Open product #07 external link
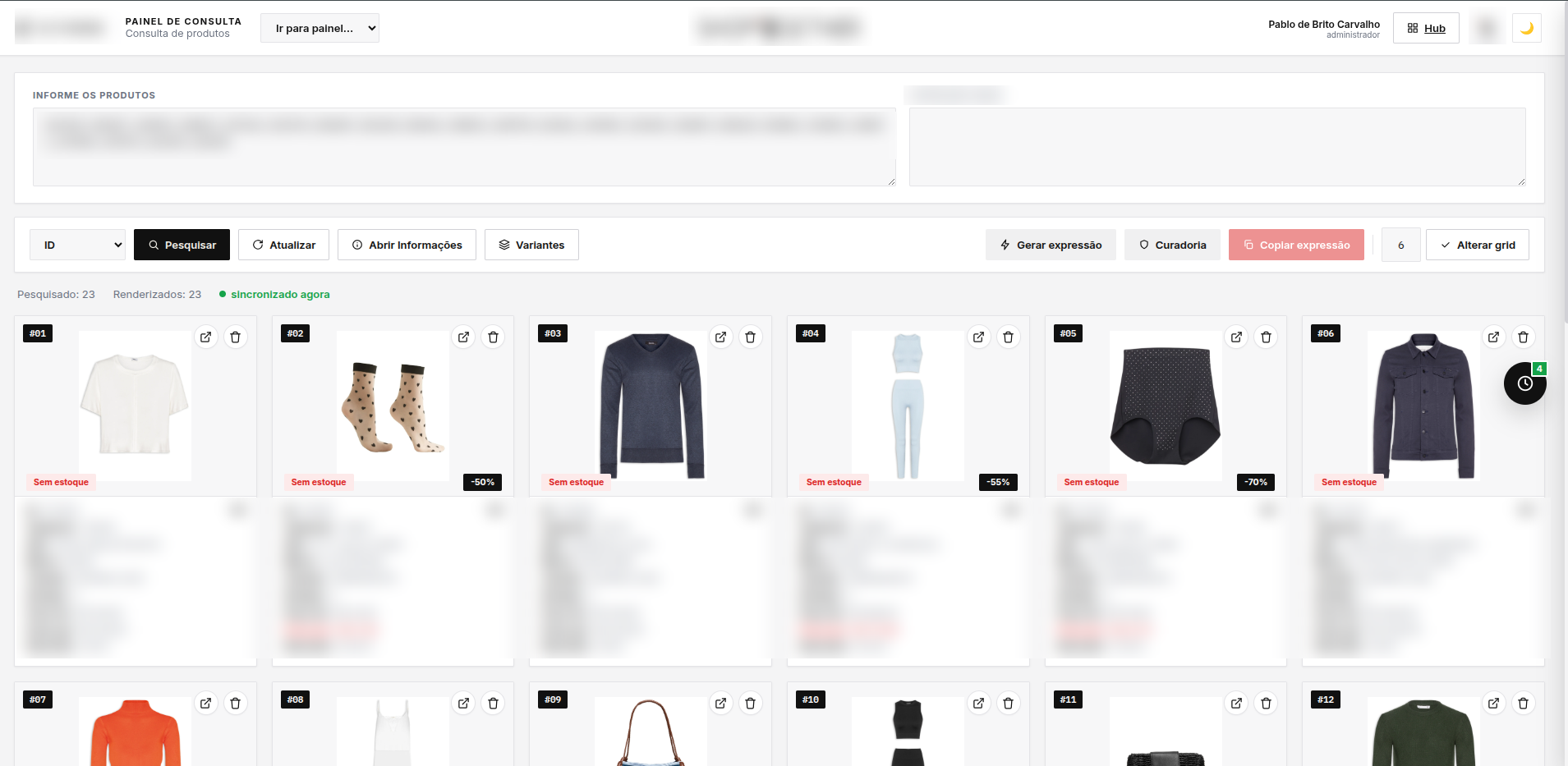Screen dimensions: 1568x766 click(x=206, y=703)
